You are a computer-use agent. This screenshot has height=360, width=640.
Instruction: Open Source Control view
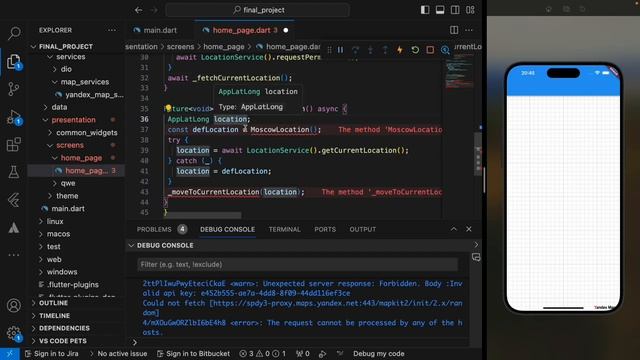[x=14, y=89]
